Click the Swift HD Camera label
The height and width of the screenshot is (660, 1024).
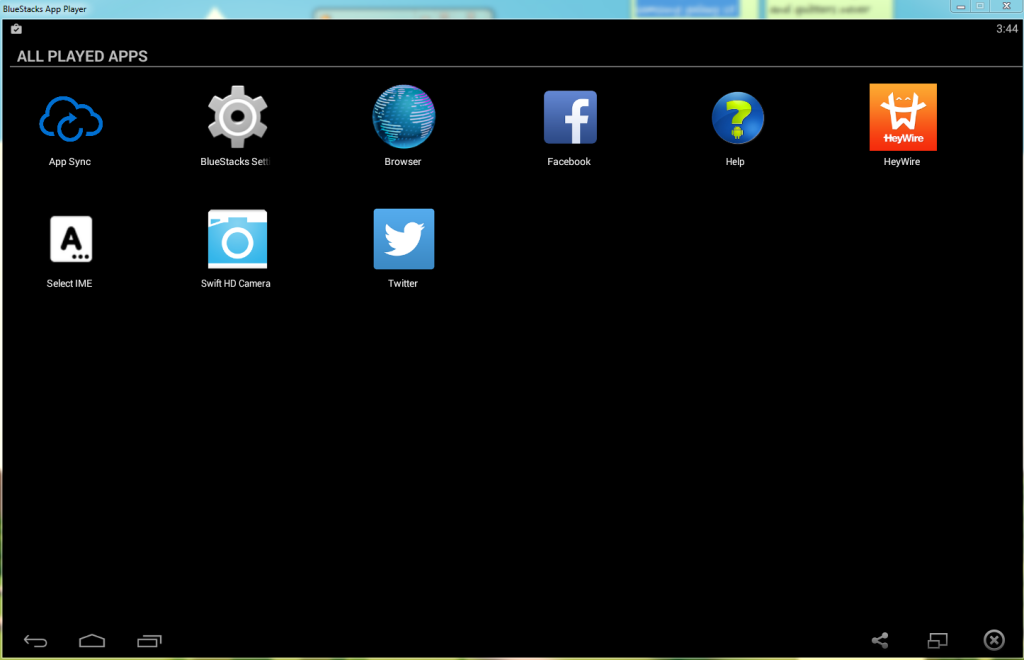point(236,283)
